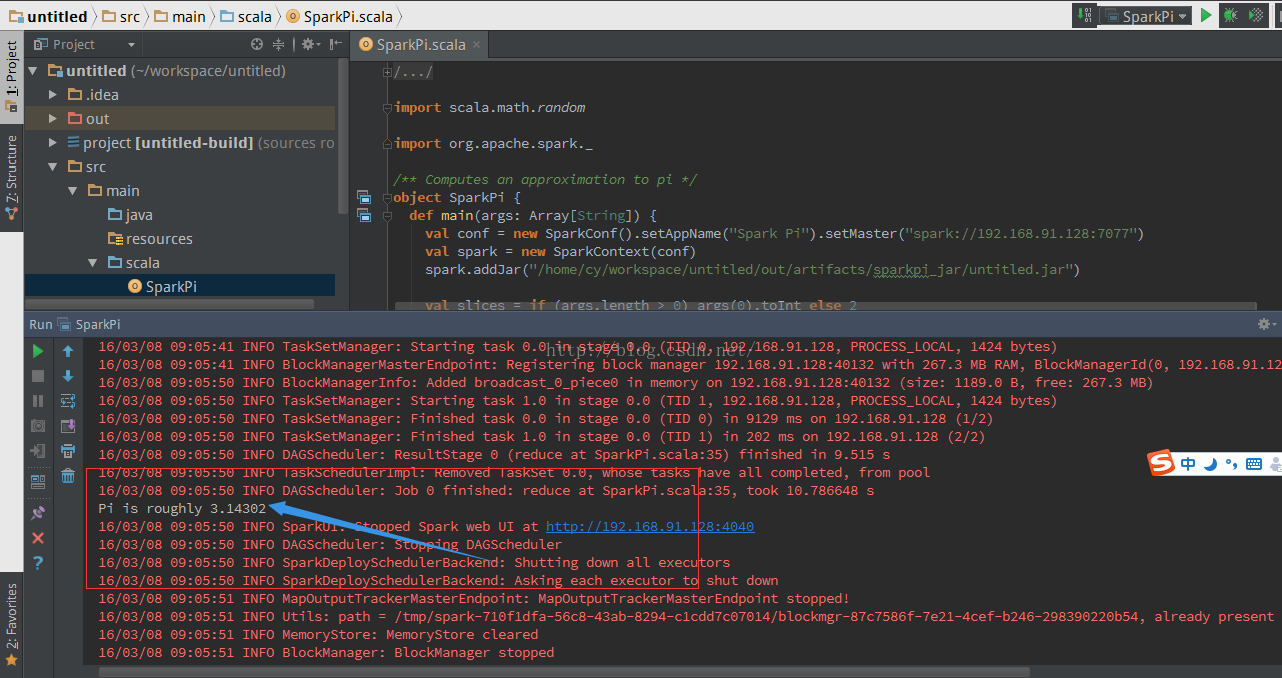Clear all console output with trash icon

click(68, 476)
